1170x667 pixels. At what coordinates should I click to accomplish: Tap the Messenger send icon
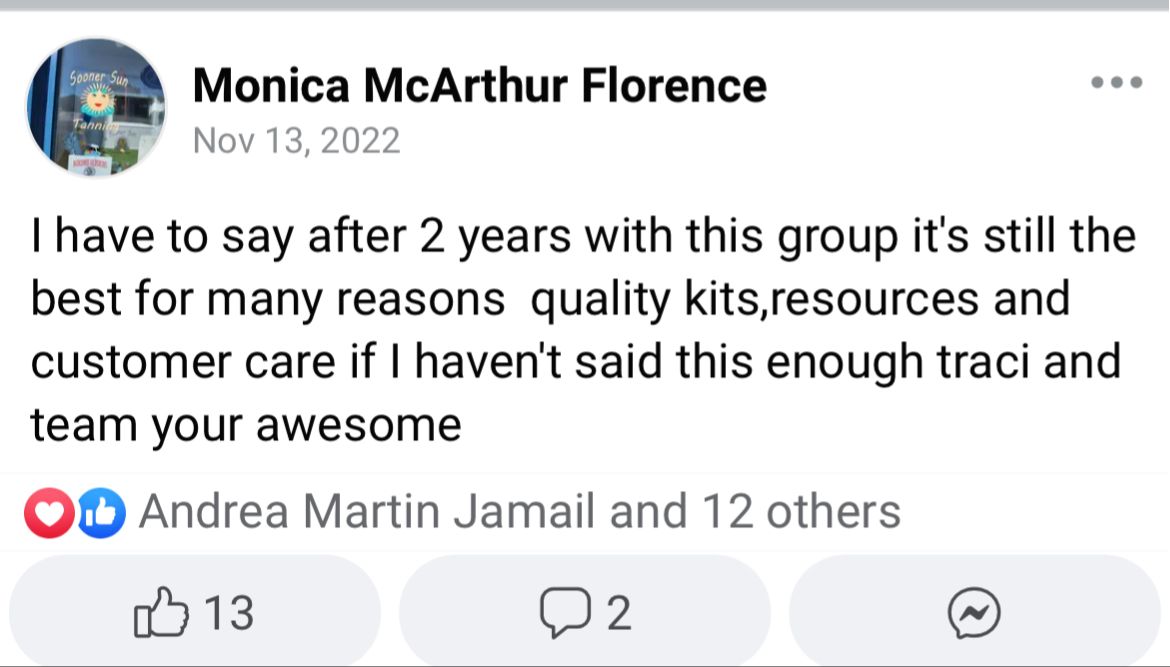[x=974, y=613]
